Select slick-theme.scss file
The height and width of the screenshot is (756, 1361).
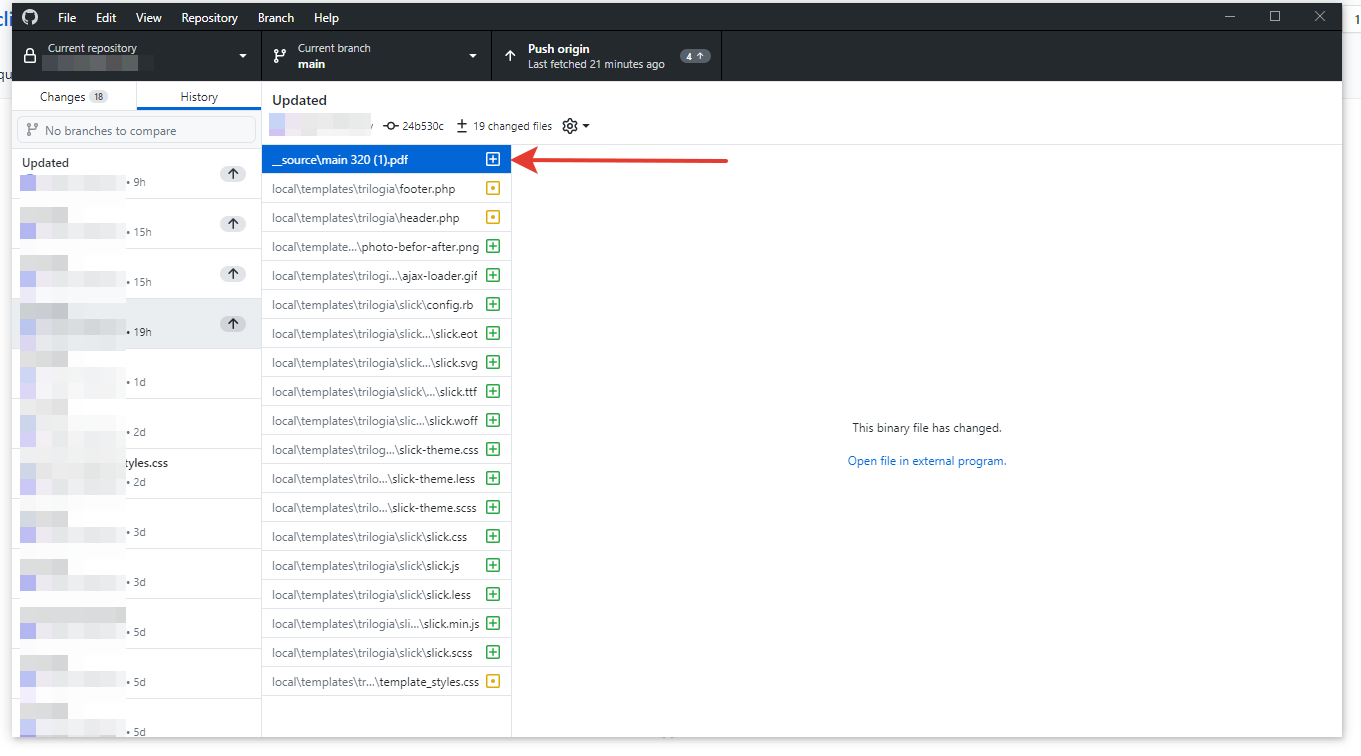click(387, 507)
